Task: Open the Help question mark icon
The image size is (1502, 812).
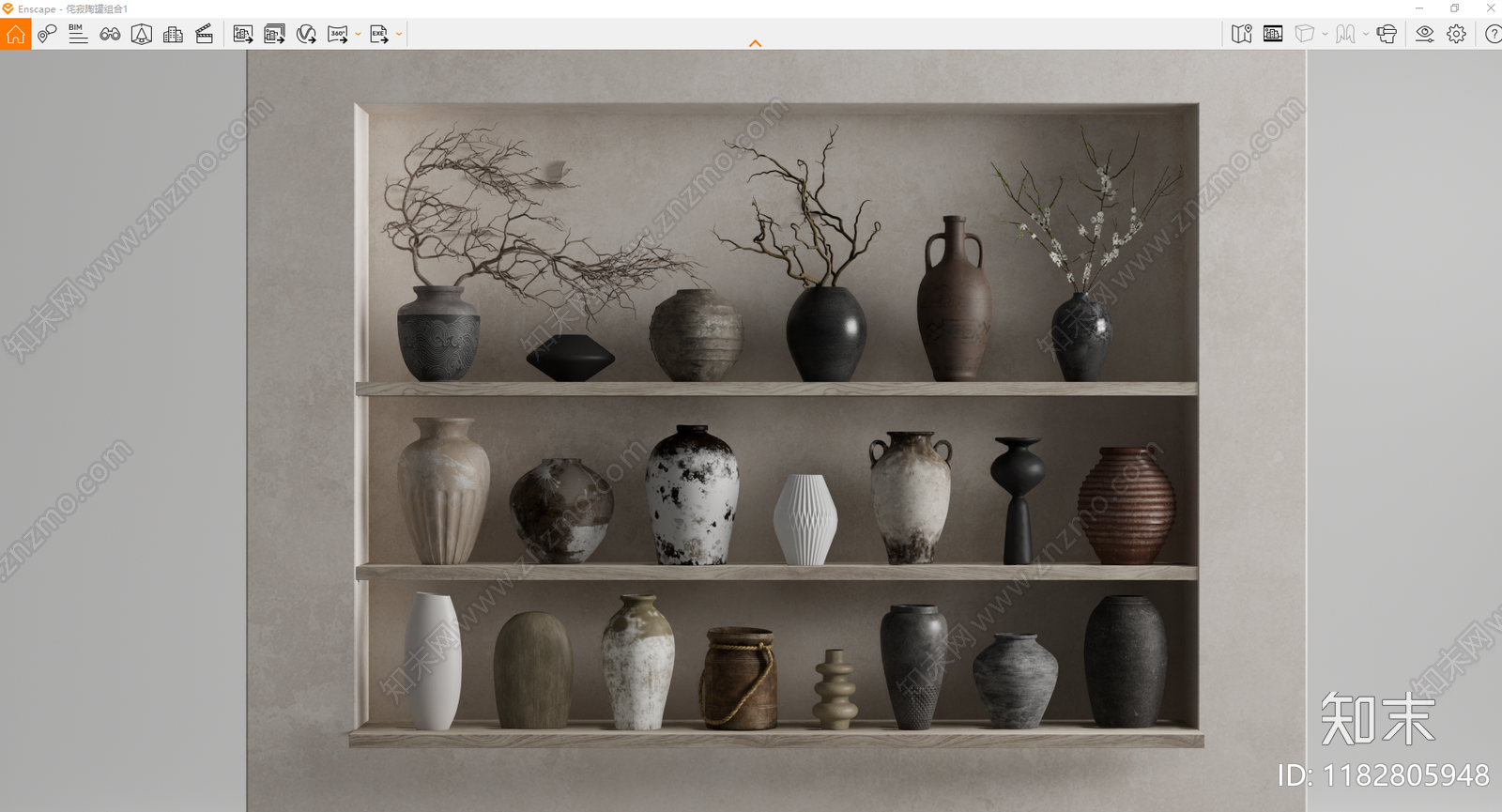Action: click(1493, 35)
